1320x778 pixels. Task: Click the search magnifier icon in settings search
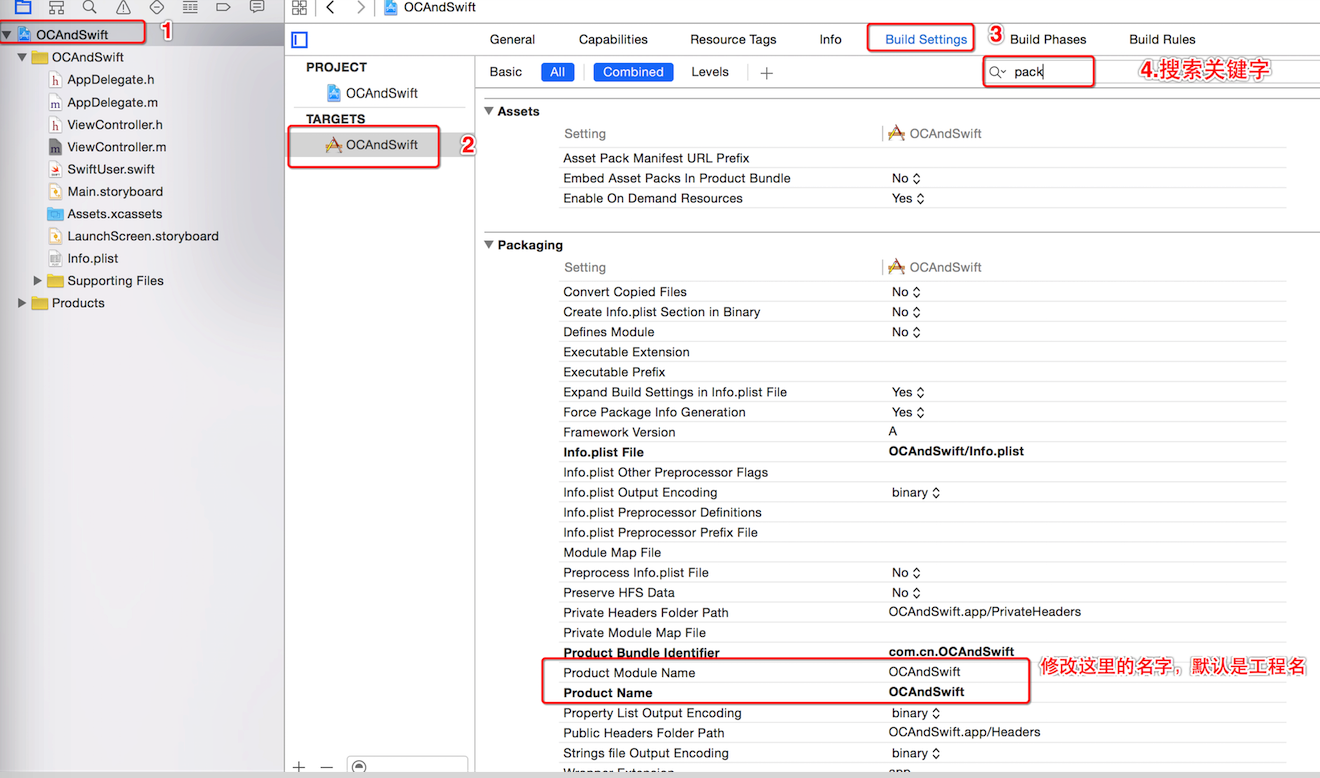997,72
